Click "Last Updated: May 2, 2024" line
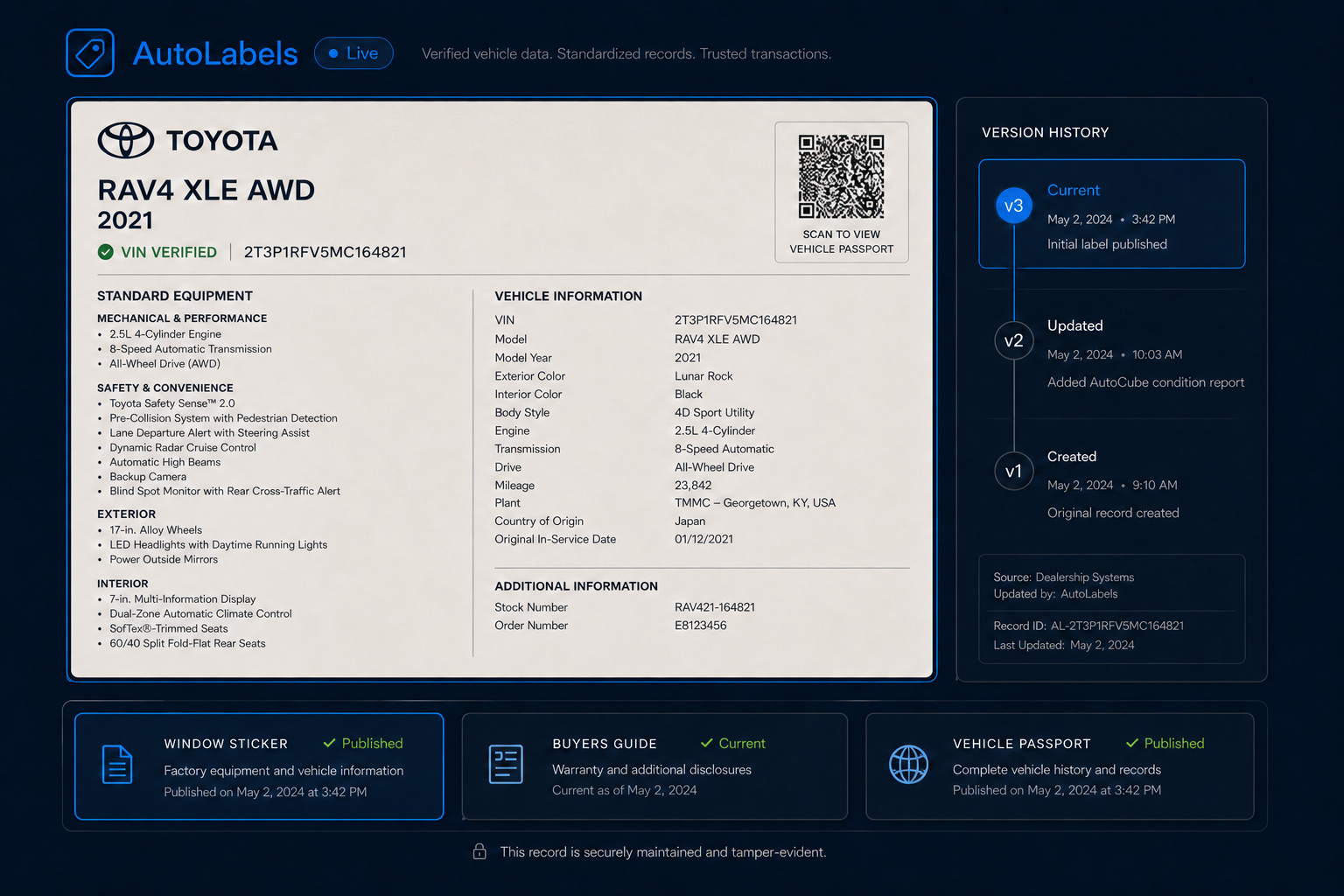Screen dimensions: 1344x896 [1064, 645]
